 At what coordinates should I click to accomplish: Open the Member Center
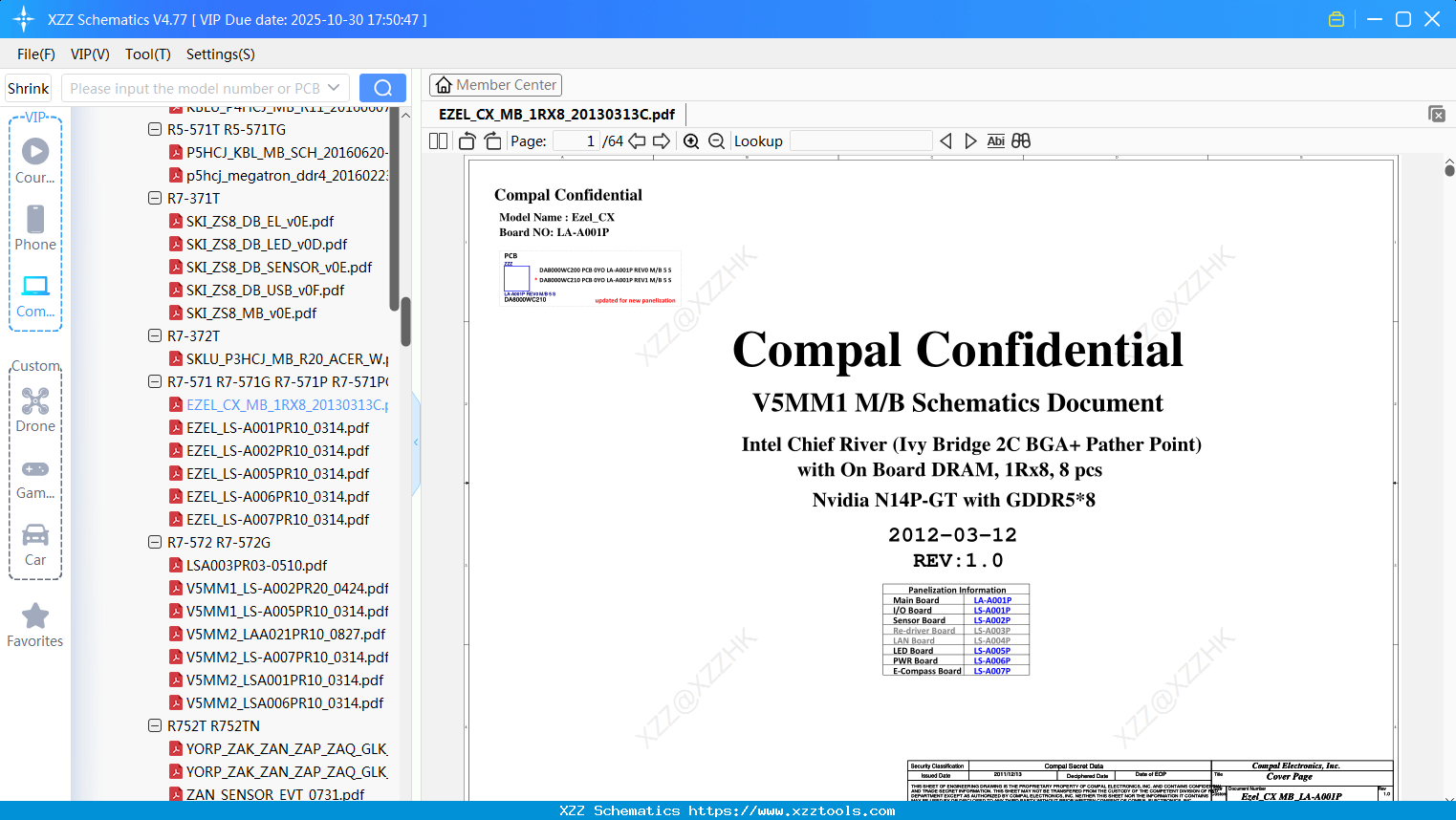click(495, 85)
